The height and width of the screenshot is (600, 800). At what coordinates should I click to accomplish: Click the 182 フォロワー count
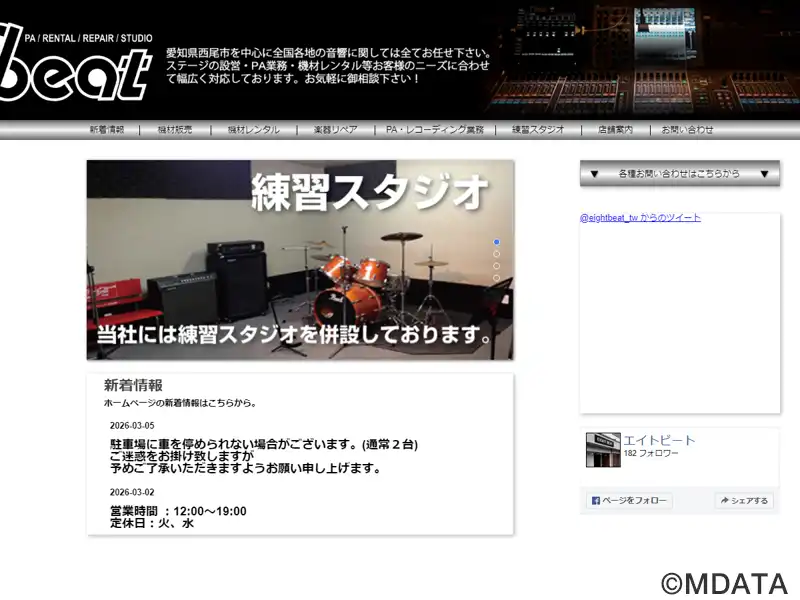point(651,453)
